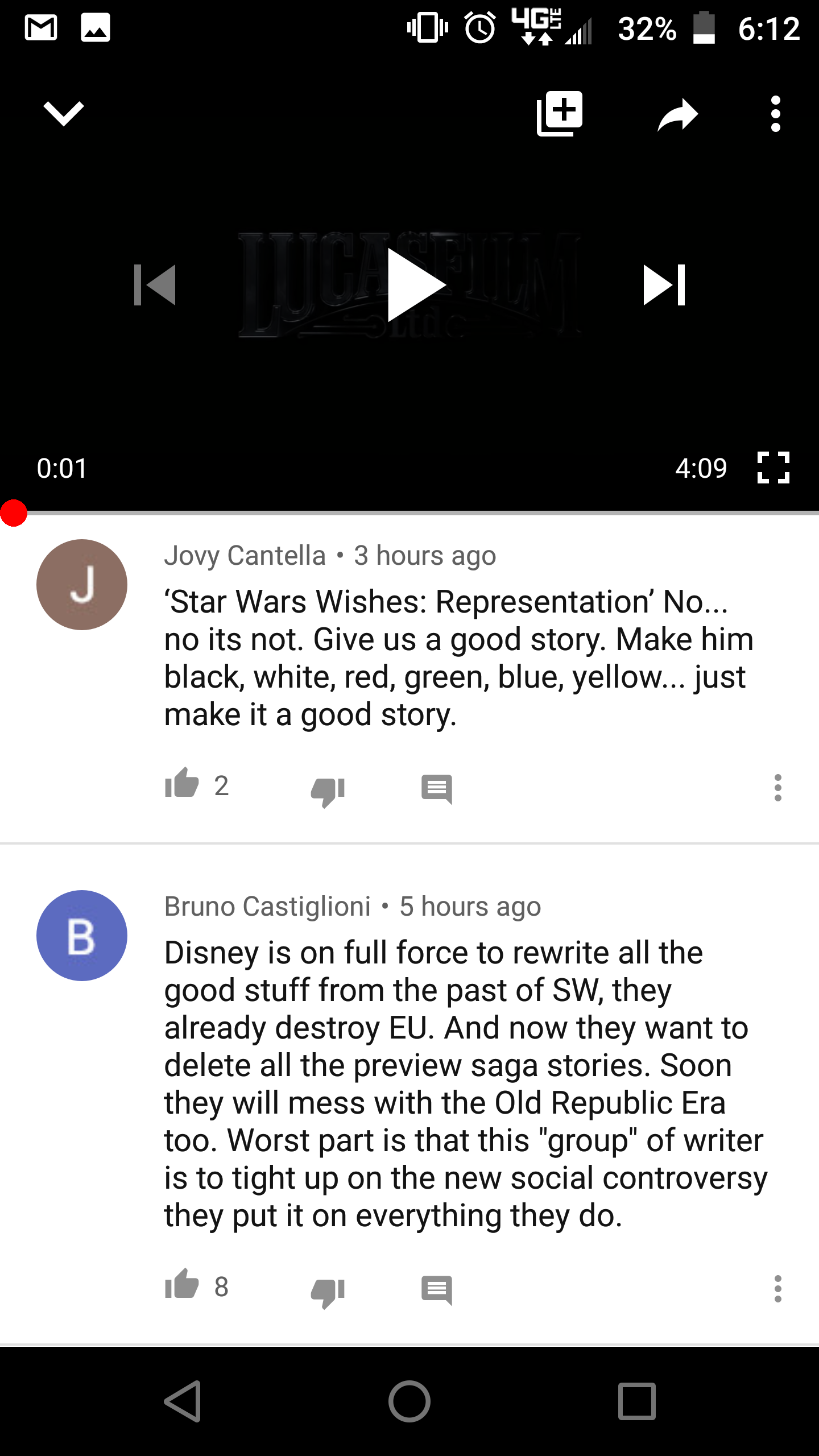Minimize video with the down chevron
The image size is (819, 1456).
tap(64, 113)
